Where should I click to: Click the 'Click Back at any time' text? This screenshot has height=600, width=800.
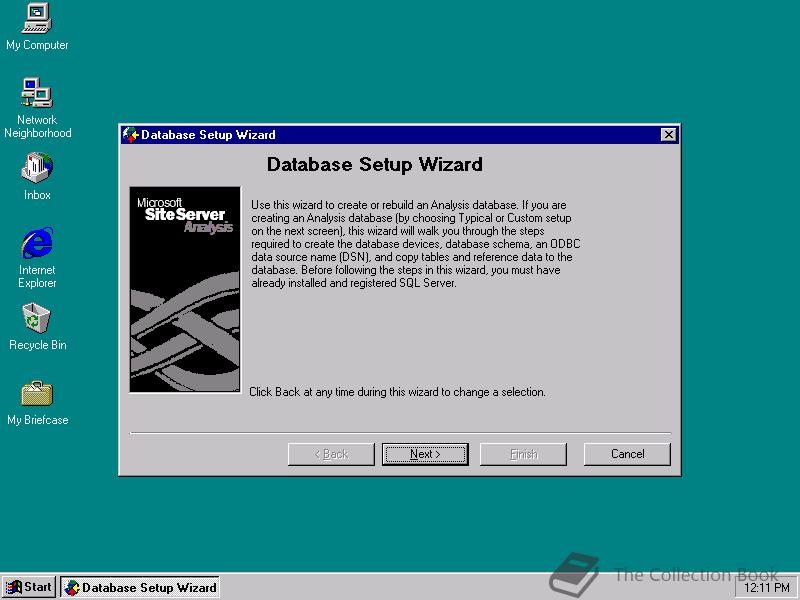397,392
